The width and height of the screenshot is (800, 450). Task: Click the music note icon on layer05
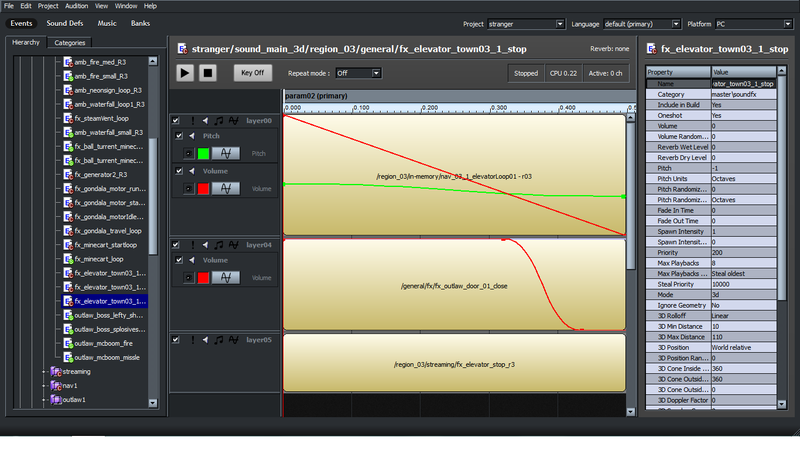[219, 340]
